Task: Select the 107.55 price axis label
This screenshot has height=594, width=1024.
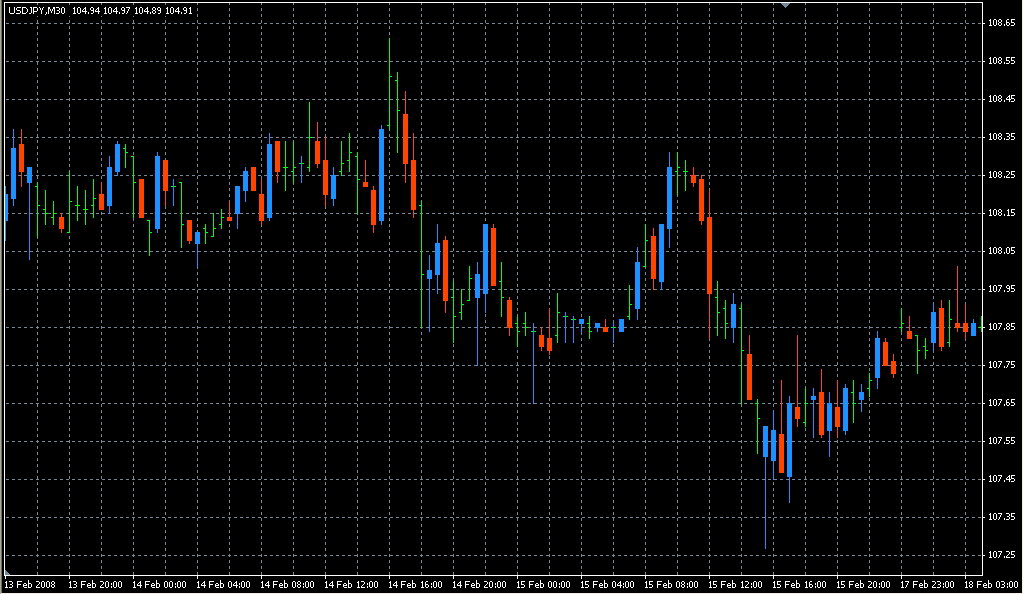Action: click(x=1001, y=441)
